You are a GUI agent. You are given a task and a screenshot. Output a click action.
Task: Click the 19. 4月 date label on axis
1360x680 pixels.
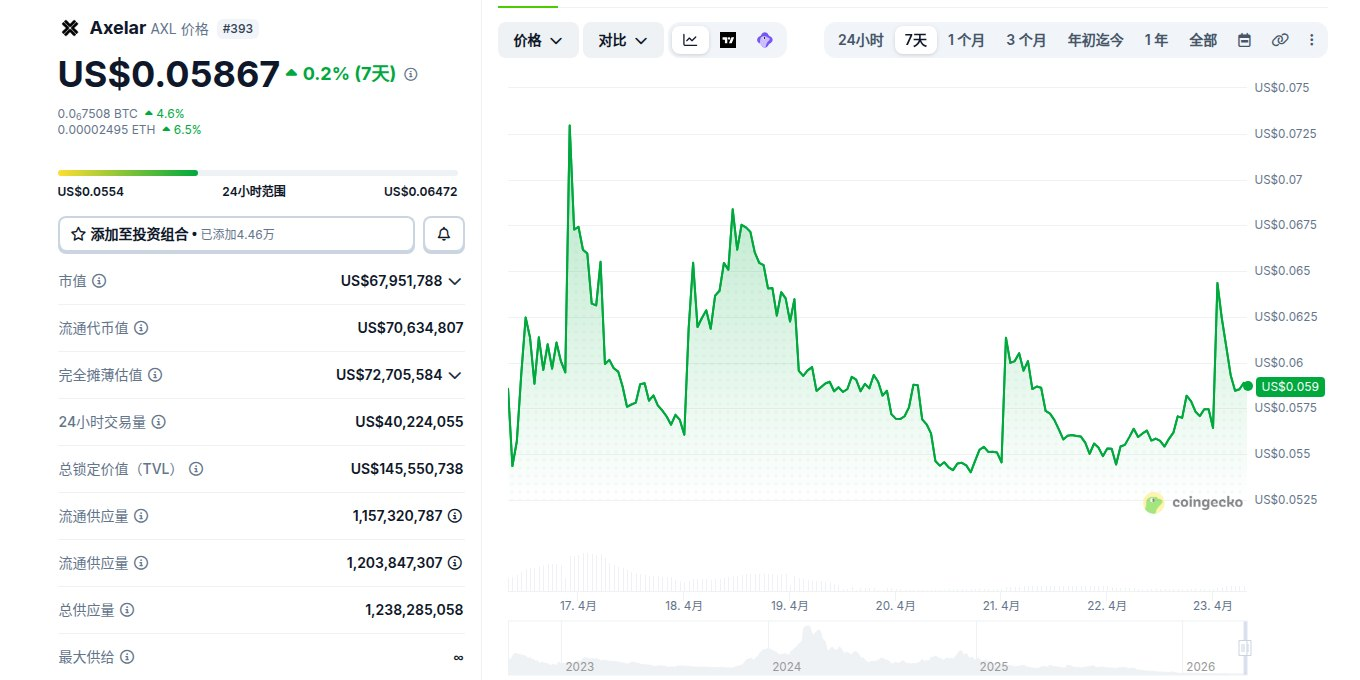point(790,606)
